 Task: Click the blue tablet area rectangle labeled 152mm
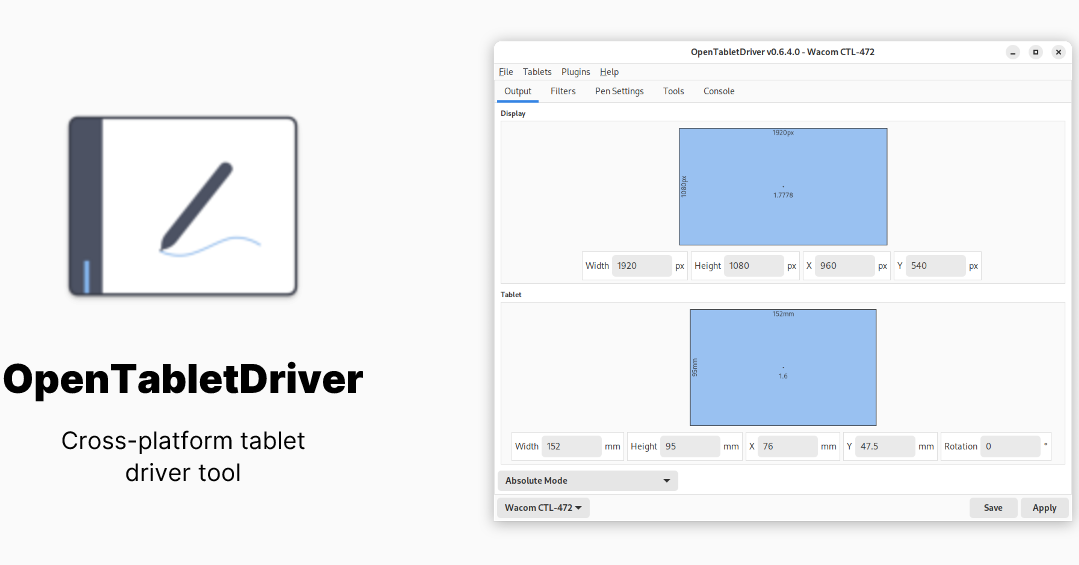tap(783, 367)
